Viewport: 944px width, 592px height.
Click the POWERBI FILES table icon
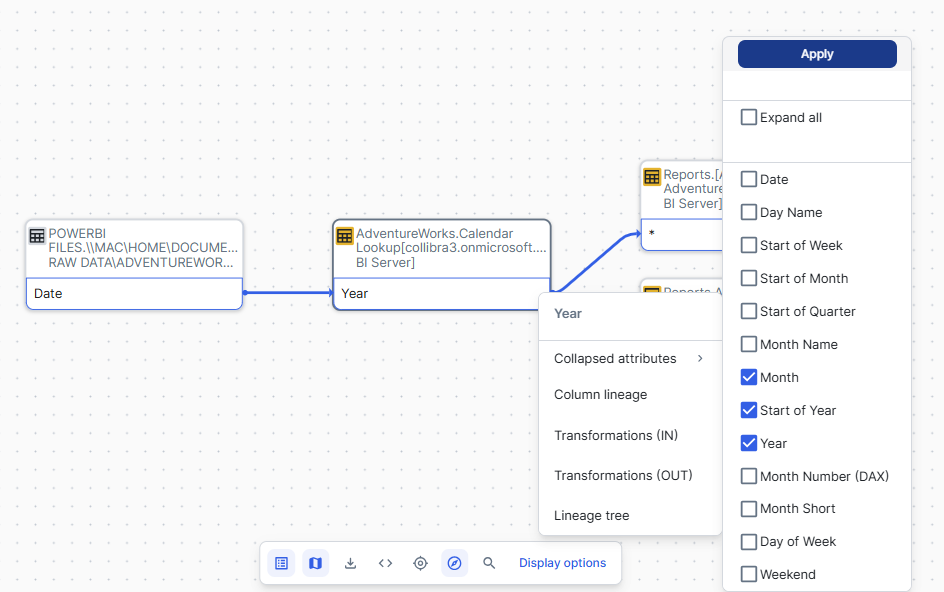point(37,235)
